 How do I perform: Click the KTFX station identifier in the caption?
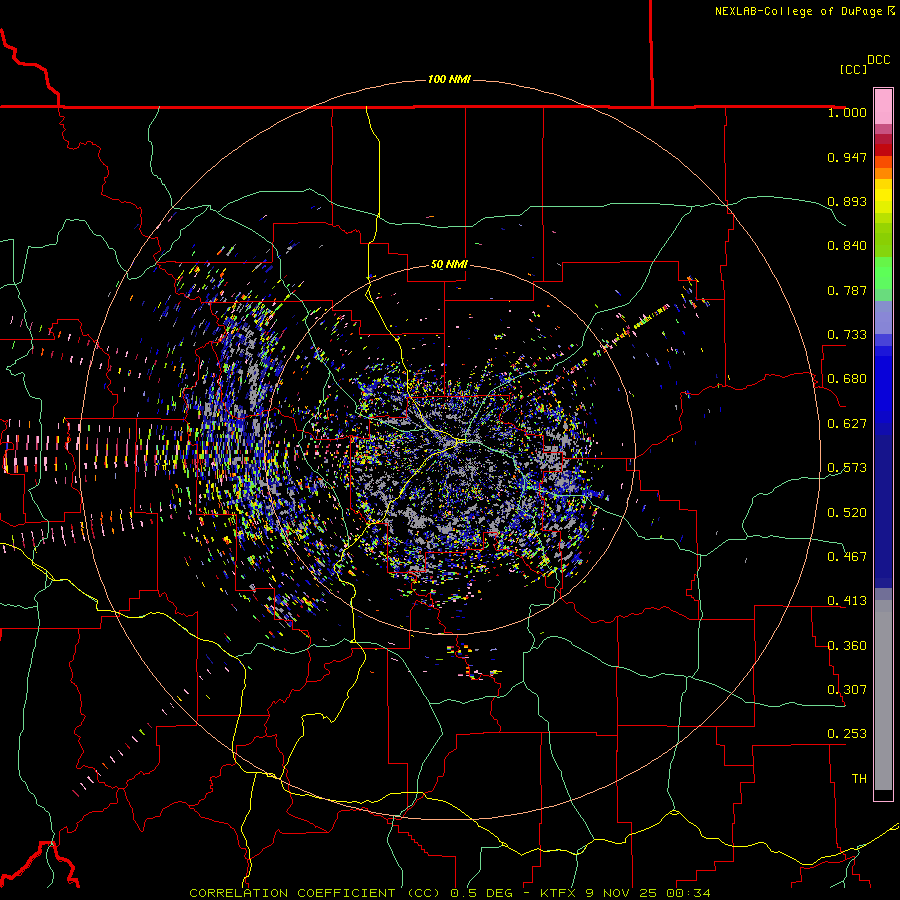click(557, 893)
